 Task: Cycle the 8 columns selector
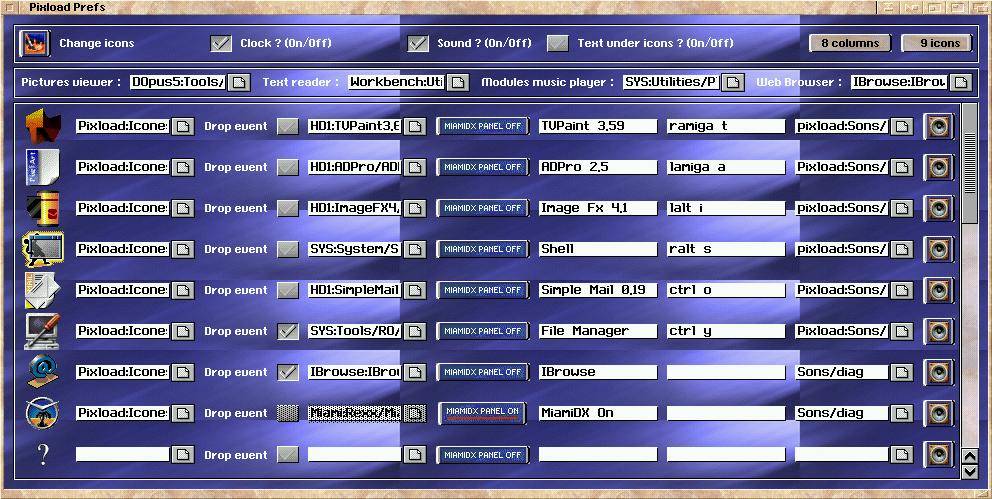point(850,43)
